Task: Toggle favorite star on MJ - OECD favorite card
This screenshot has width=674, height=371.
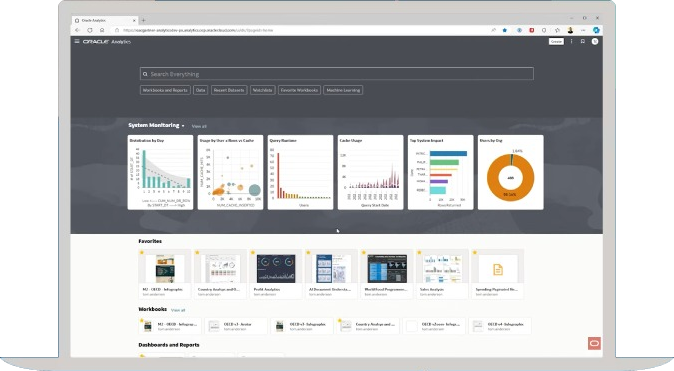Action: coord(142,252)
